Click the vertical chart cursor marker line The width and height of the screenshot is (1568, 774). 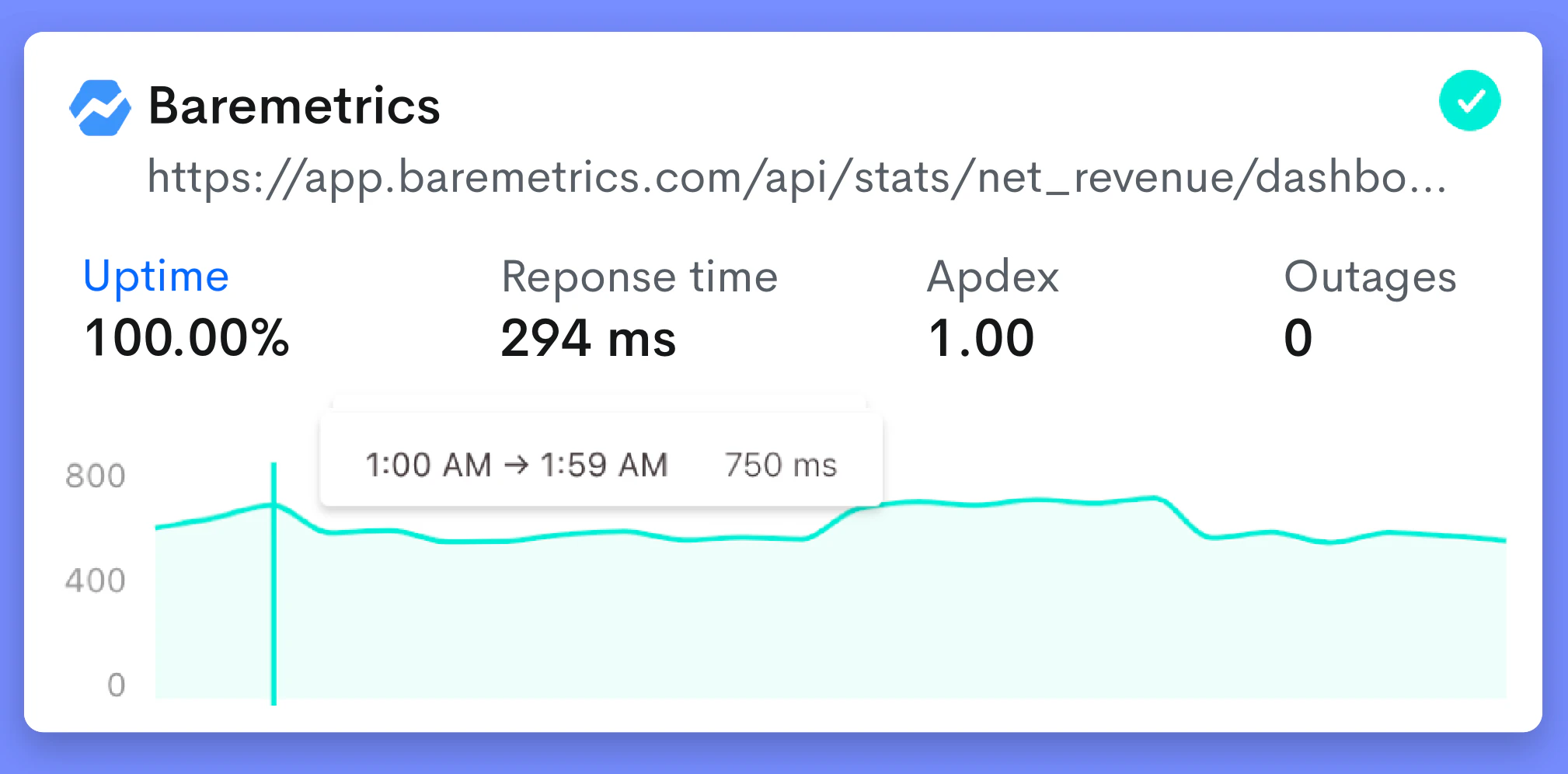[274, 584]
